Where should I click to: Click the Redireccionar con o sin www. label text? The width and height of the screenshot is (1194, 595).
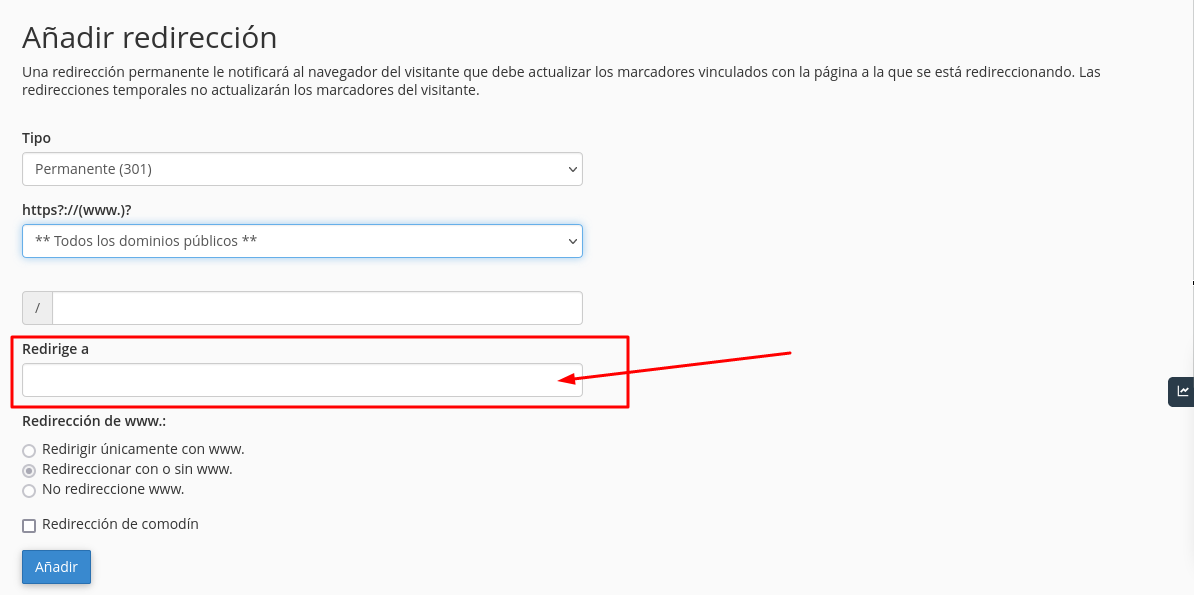(x=137, y=469)
